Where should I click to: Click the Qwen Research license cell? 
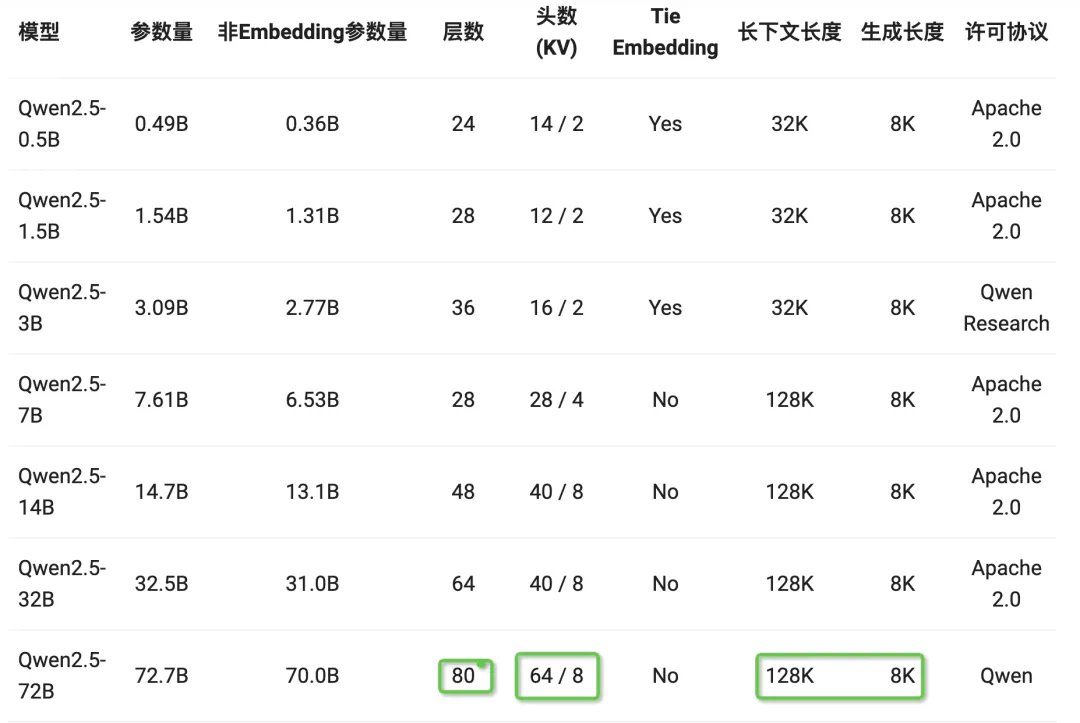point(1006,308)
